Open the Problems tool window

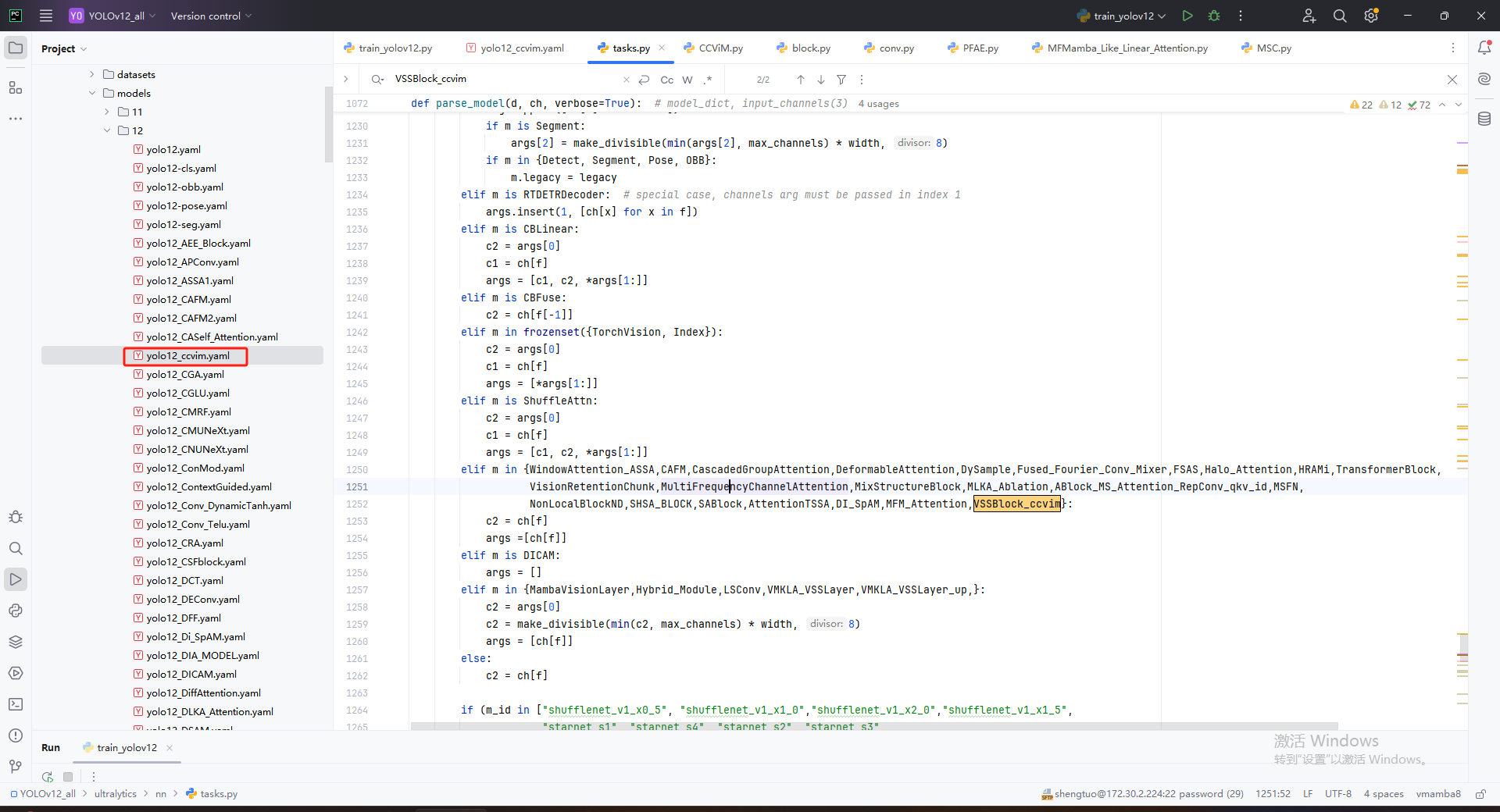click(x=16, y=735)
